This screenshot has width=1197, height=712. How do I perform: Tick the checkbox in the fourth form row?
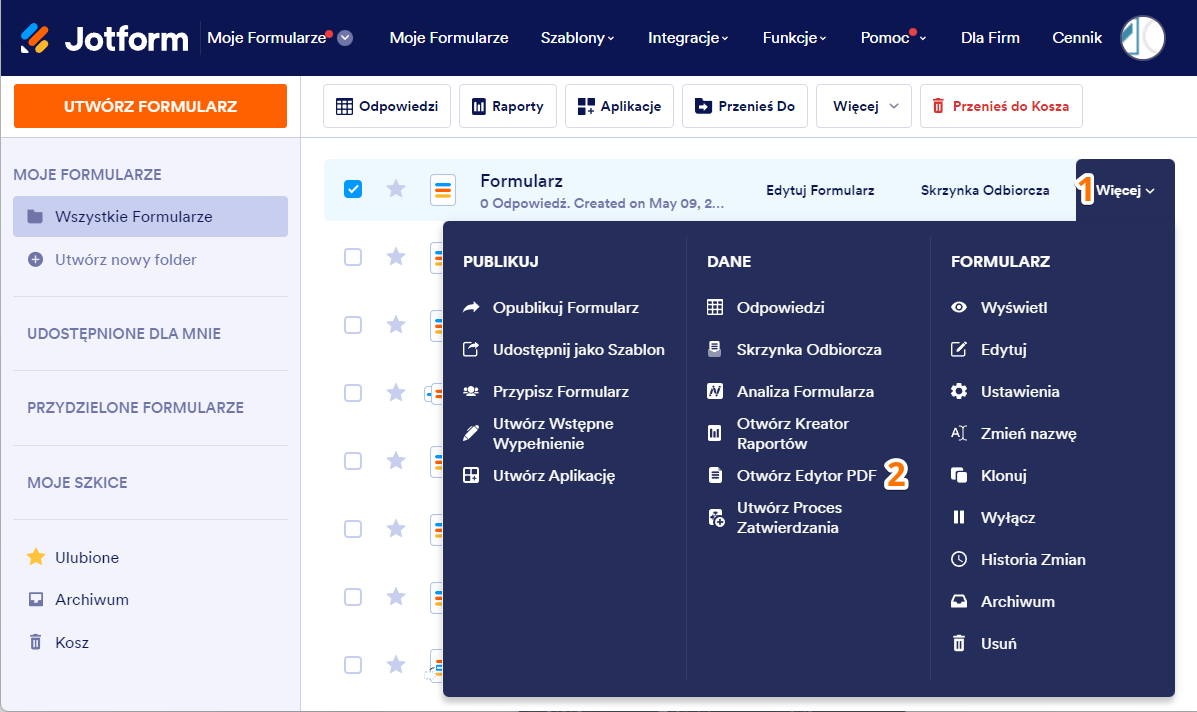[353, 393]
